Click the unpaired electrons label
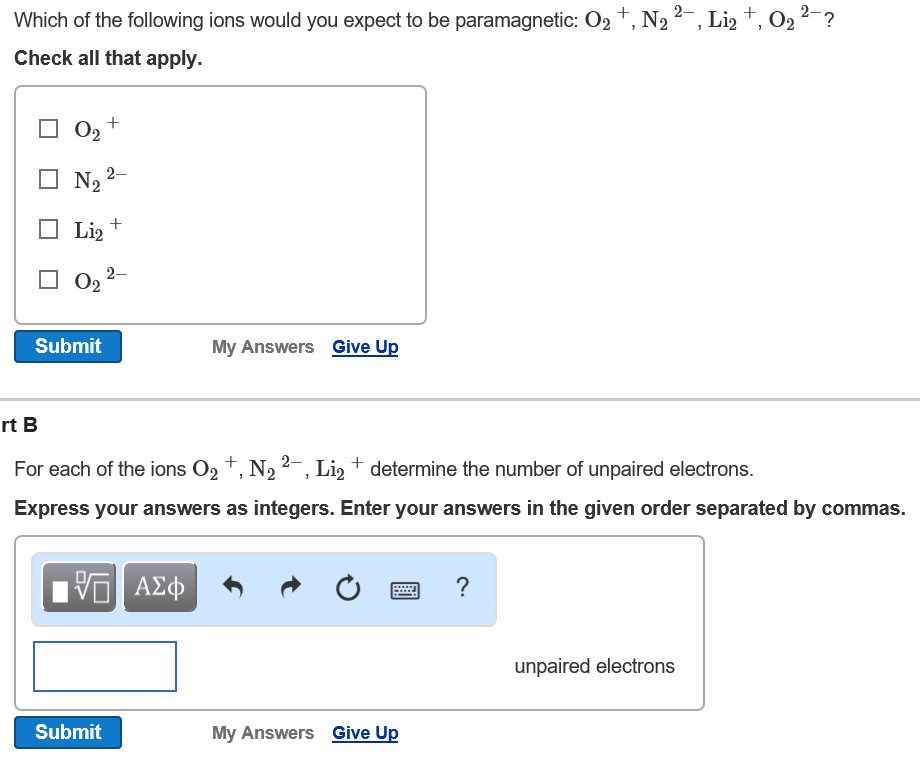Screen dimensions: 920x765 [594, 666]
